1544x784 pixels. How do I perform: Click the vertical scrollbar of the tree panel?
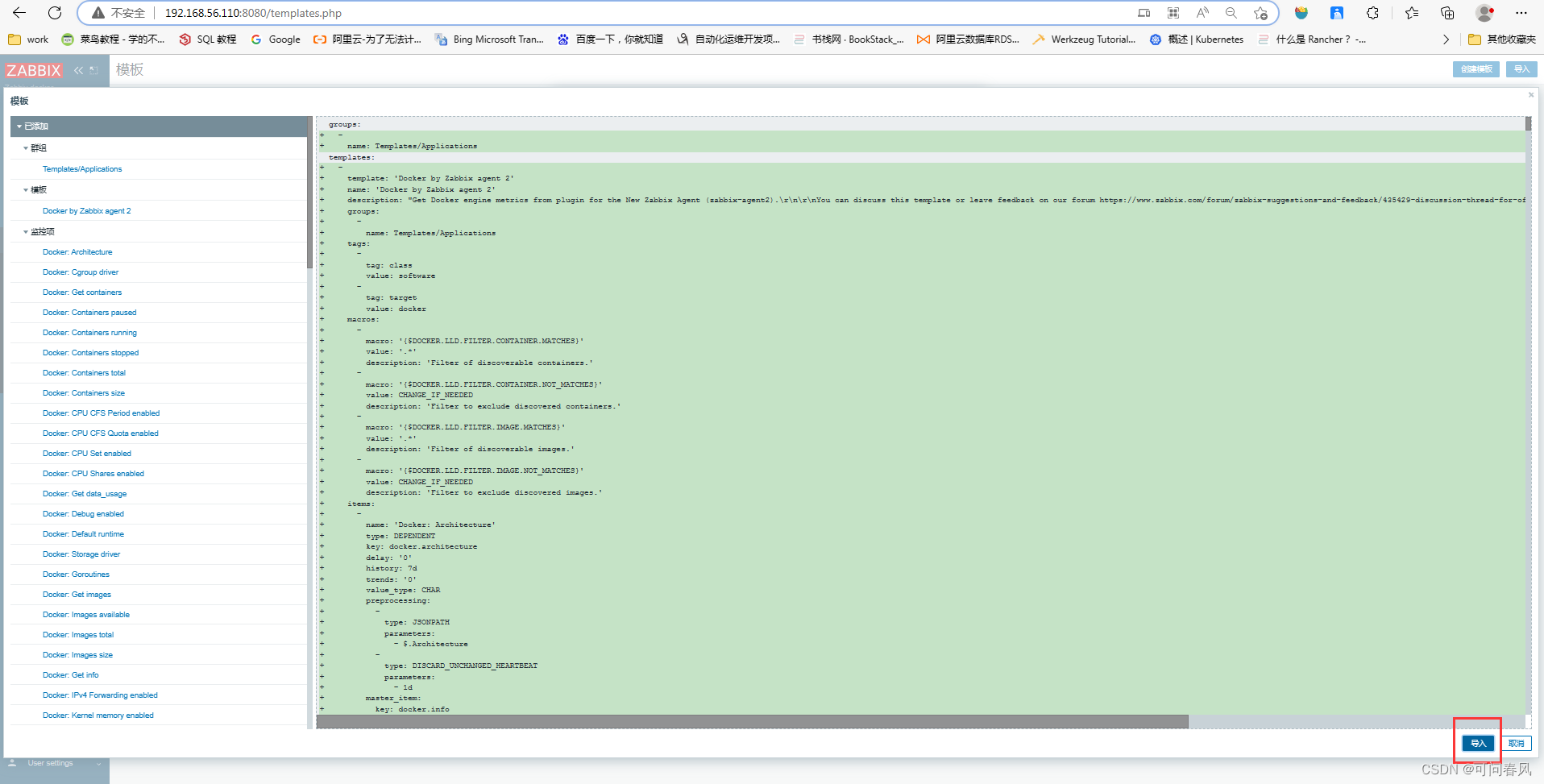point(309,193)
